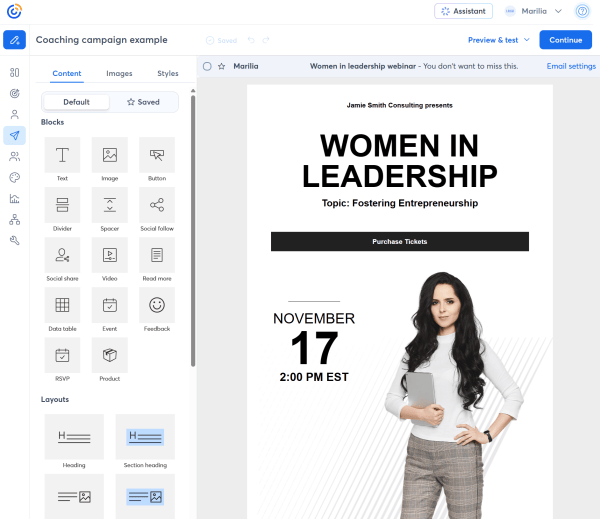
Task: Select the Divider block
Action: point(62,205)
